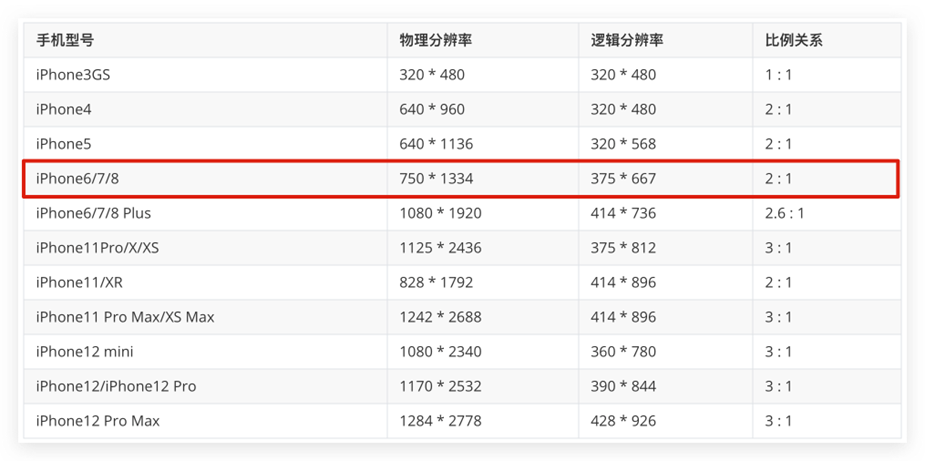Click the 750 * 1334 resolution cell

(437, 179)
